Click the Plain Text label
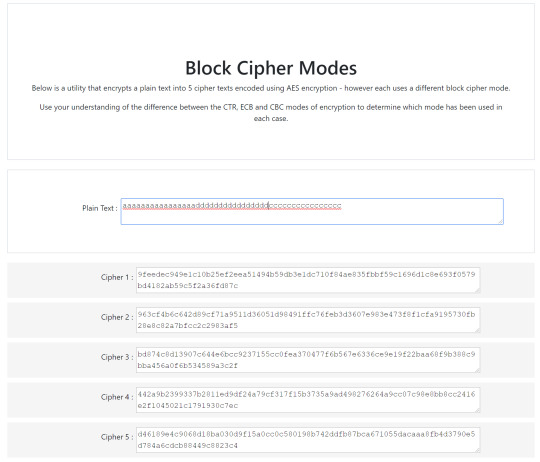 pos(100,208)
